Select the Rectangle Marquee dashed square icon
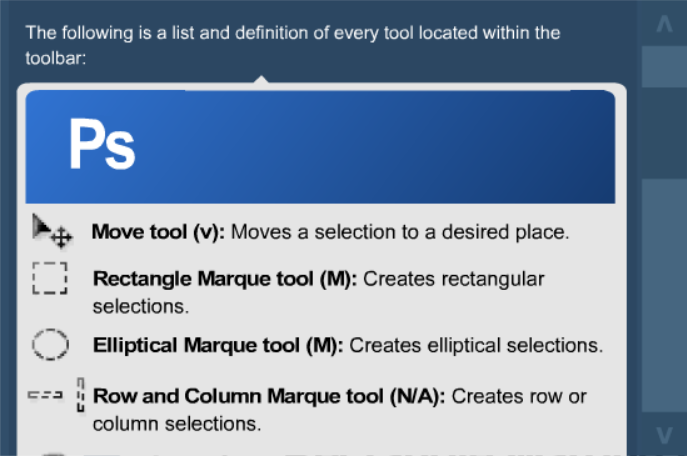 [x=49, y=279]
